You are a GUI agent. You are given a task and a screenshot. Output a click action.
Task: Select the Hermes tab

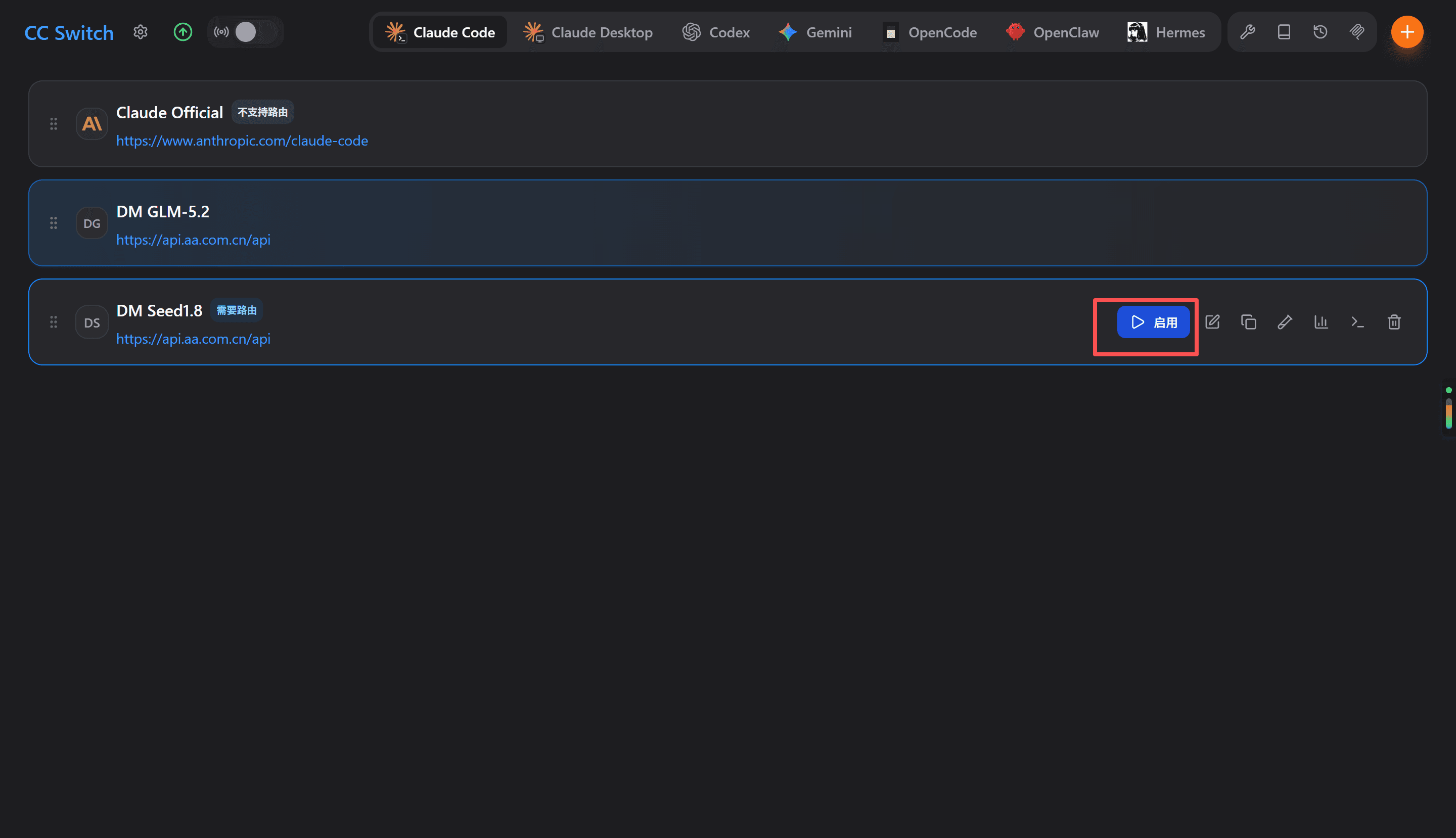[1166, 32]
